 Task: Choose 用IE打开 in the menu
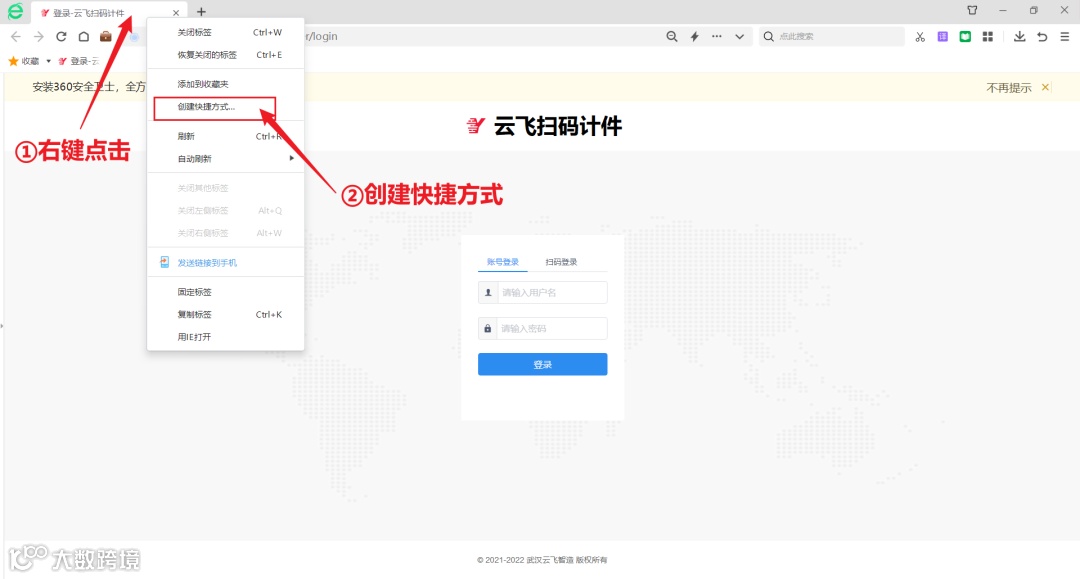click(225, 337)
